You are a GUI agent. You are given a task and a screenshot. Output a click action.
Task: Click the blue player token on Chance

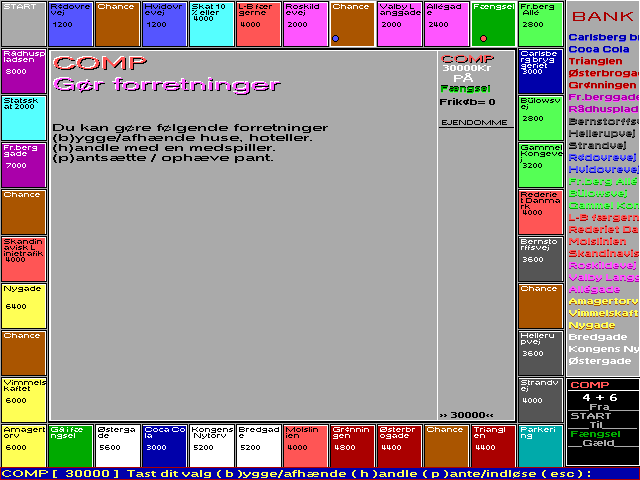pos(336,38)
